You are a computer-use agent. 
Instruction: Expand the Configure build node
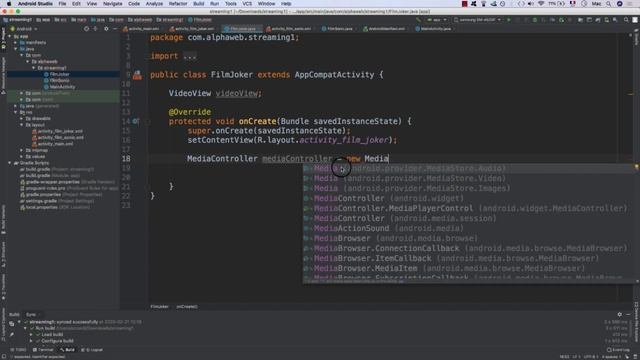31,341
